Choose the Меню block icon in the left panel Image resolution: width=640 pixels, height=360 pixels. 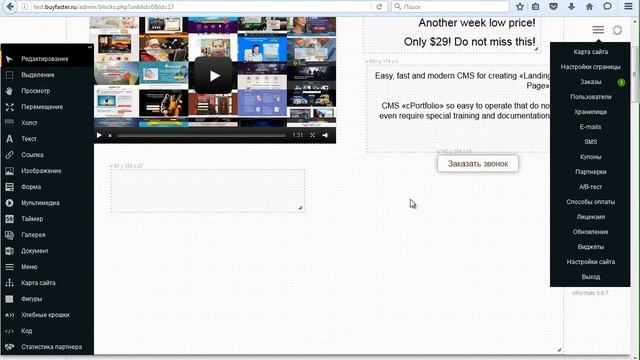(9, 267)
